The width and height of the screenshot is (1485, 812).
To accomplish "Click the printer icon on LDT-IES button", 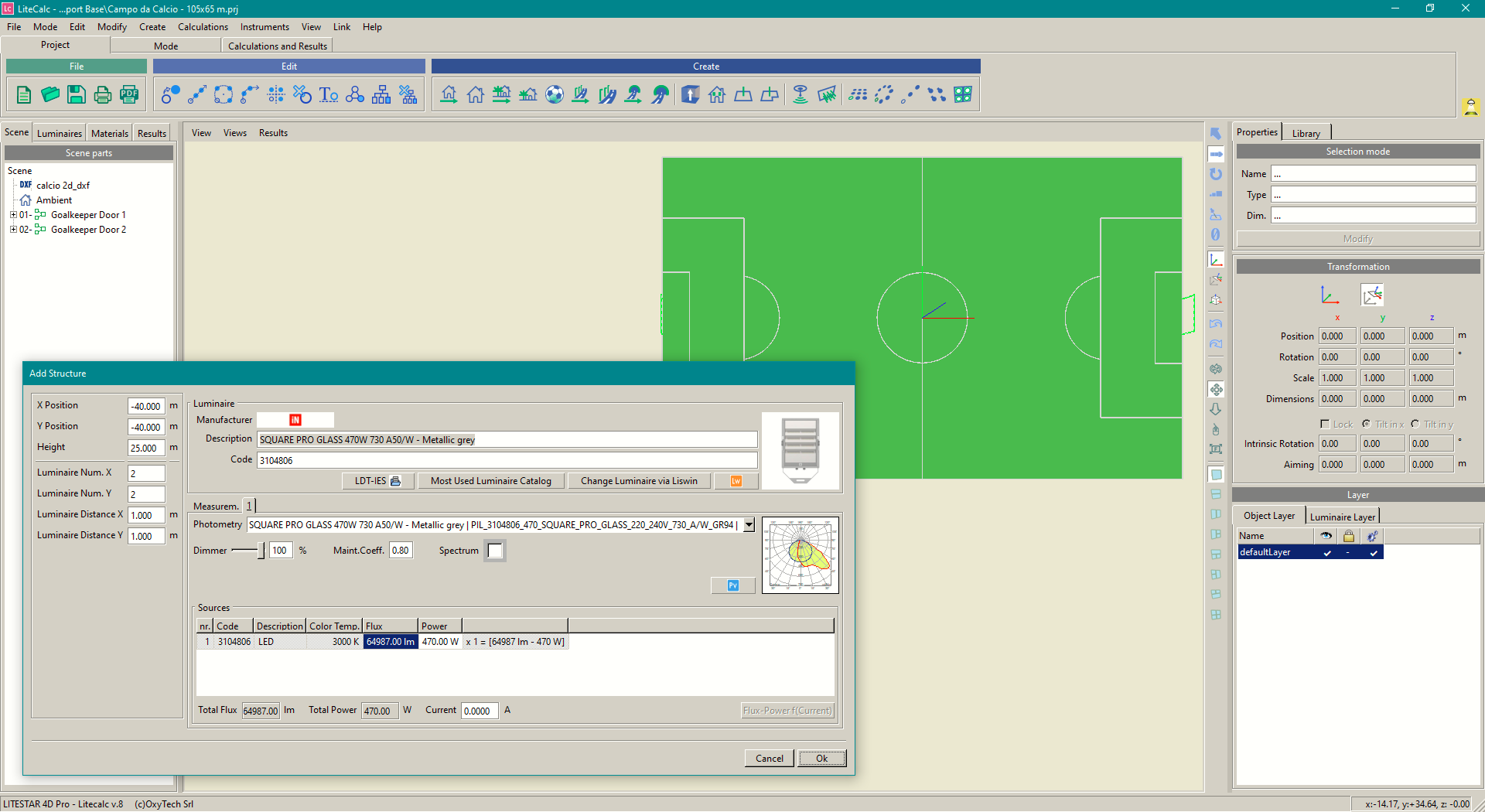I will 395,481.
